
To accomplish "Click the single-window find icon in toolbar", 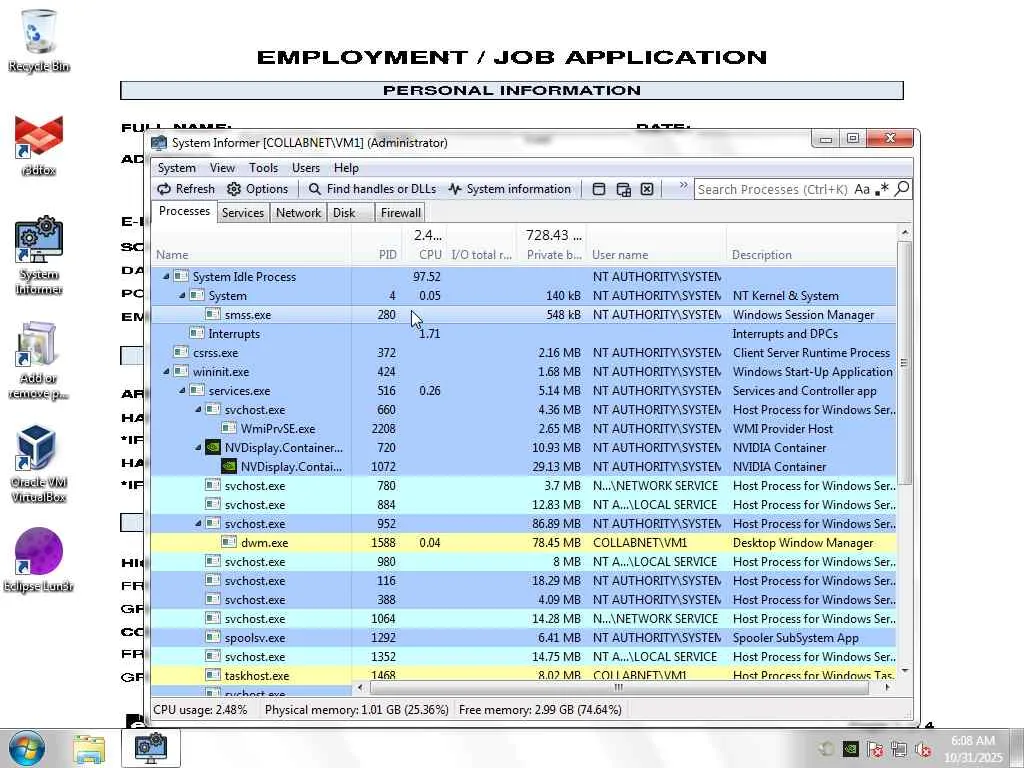I will coord(599,189).
